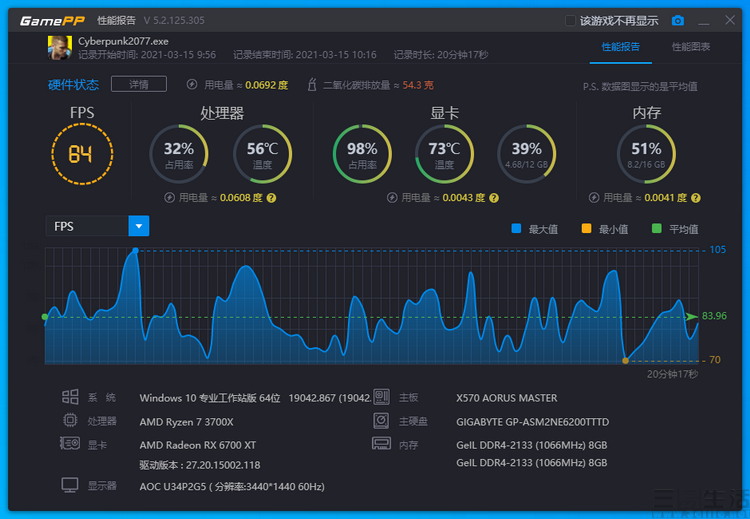Screen dimensions: 750x519
Task: Click the 主板 motherboard icon
Action: (381, 397)
